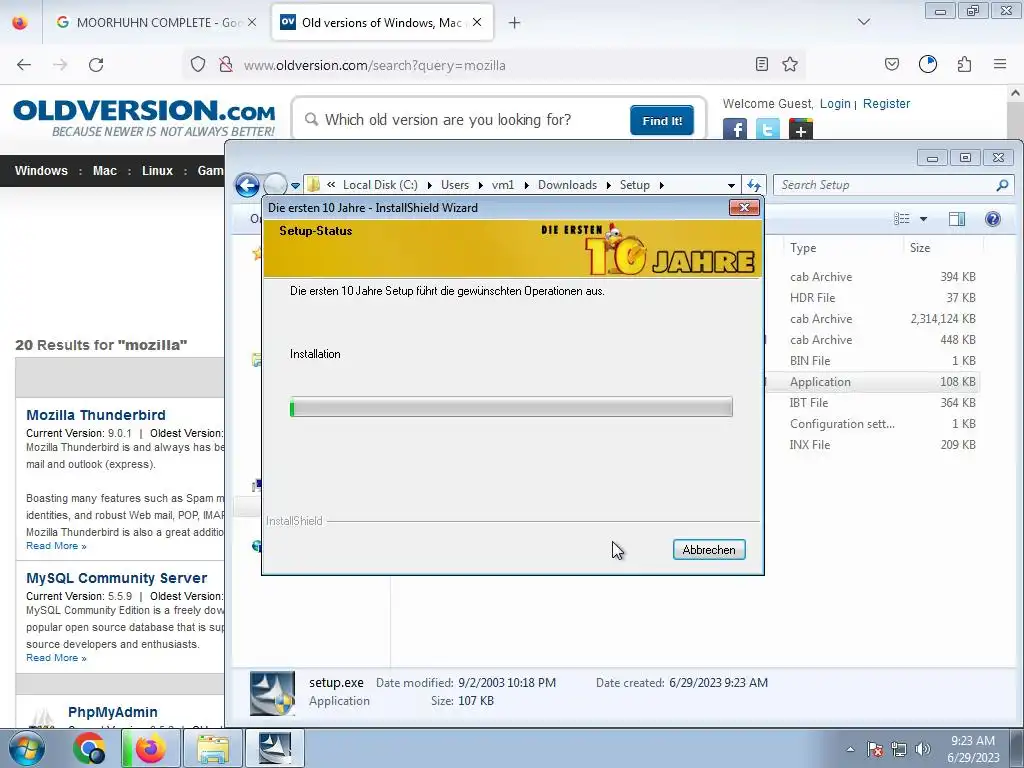Screen dimensions: 1024x768
Task: Select Local Disk (C:) in breadcrumb
Action: pos(380,185)
